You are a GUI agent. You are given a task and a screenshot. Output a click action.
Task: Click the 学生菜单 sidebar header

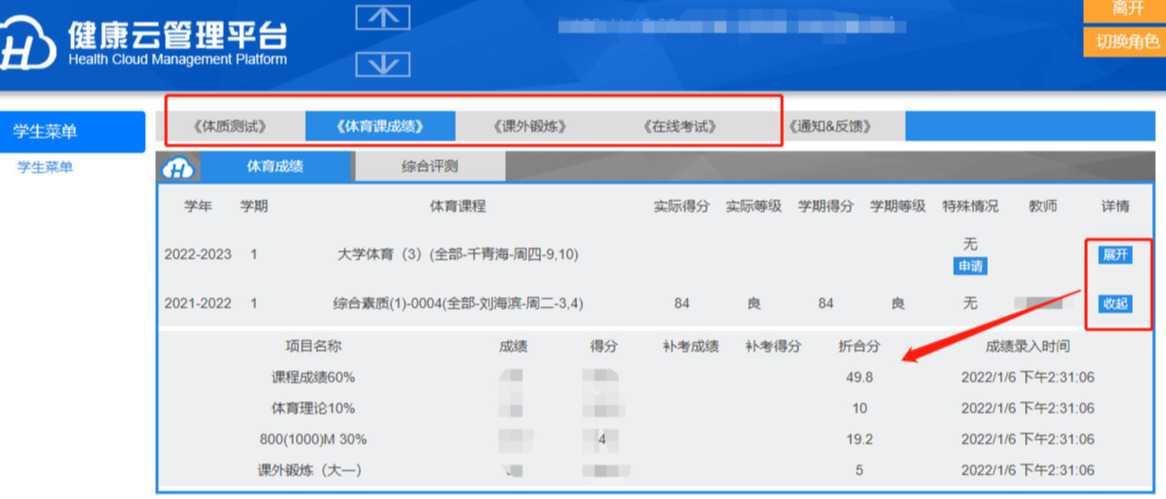pyautogui.click(x=73, y=132)
